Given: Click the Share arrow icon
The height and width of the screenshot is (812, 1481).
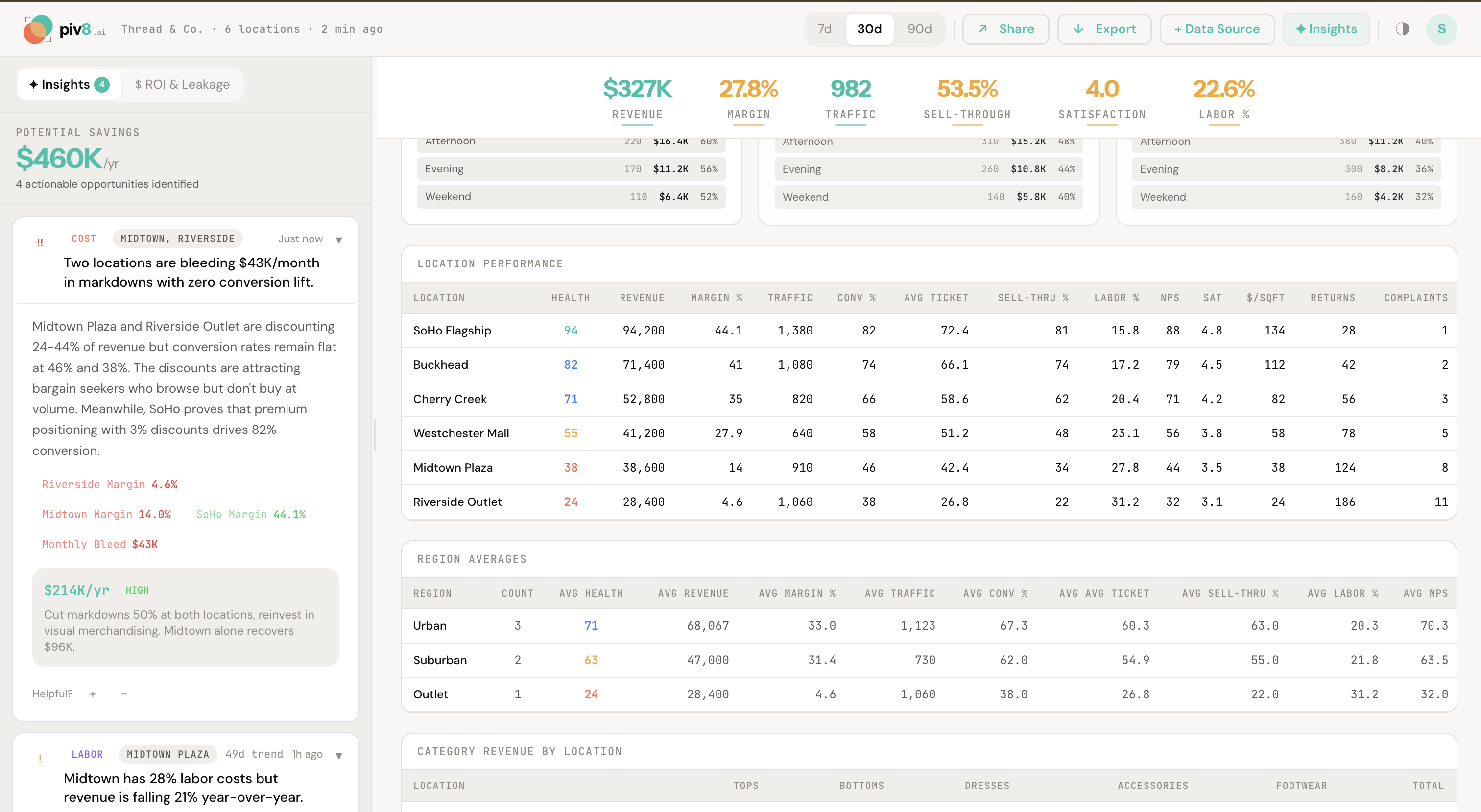Looking at the screenshot, I should [x=982, y=29].
